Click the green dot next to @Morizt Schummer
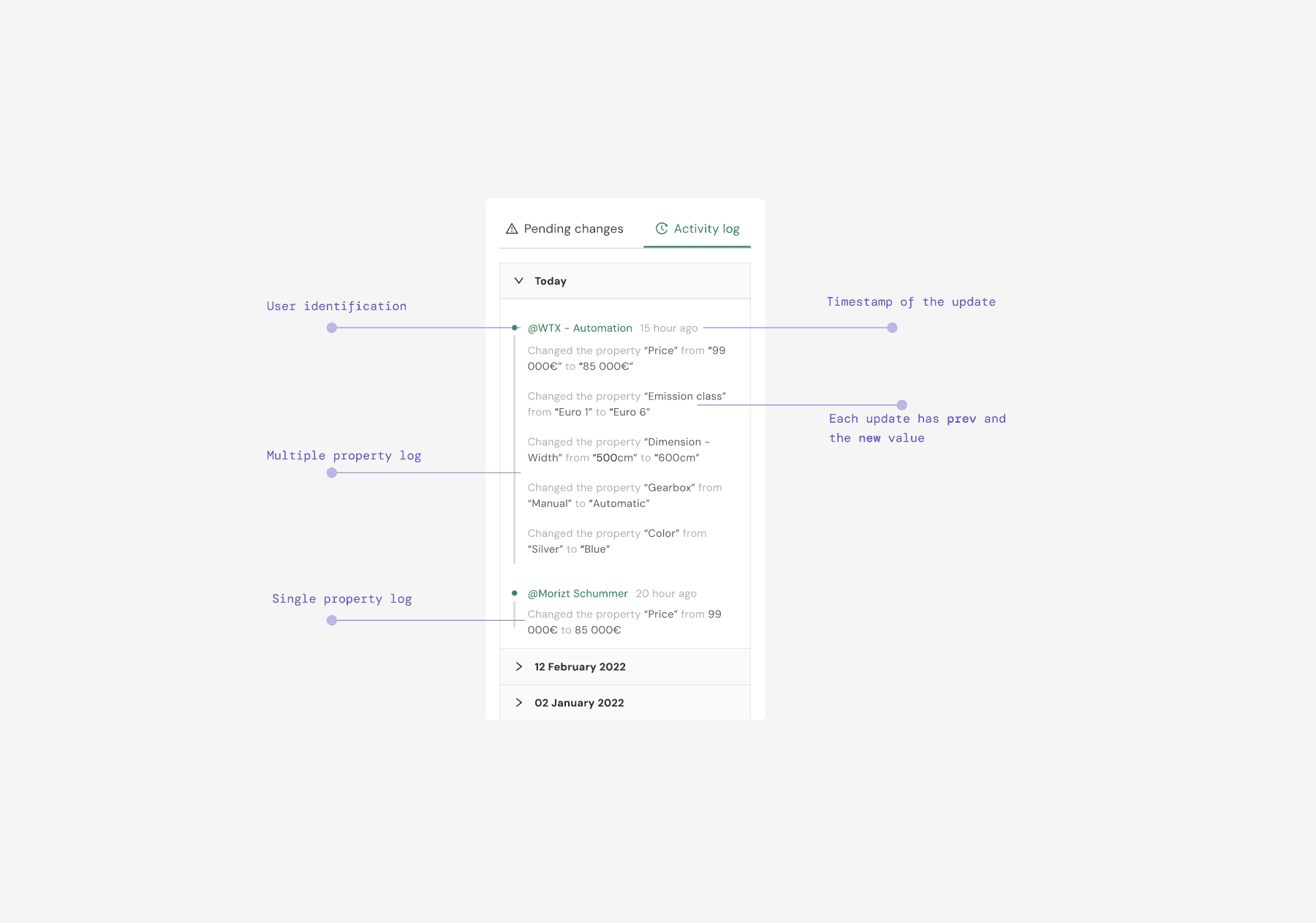Viewport: 1316px width, 923px height. tap(515, 593)
